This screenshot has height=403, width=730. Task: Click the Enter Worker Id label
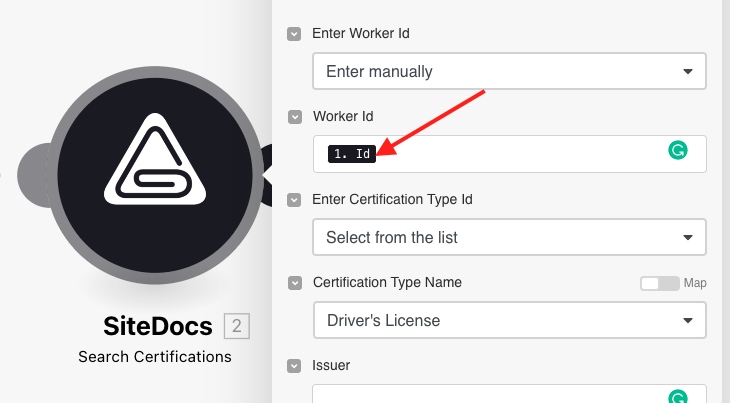pyautogui.click(x=361, y=34)
